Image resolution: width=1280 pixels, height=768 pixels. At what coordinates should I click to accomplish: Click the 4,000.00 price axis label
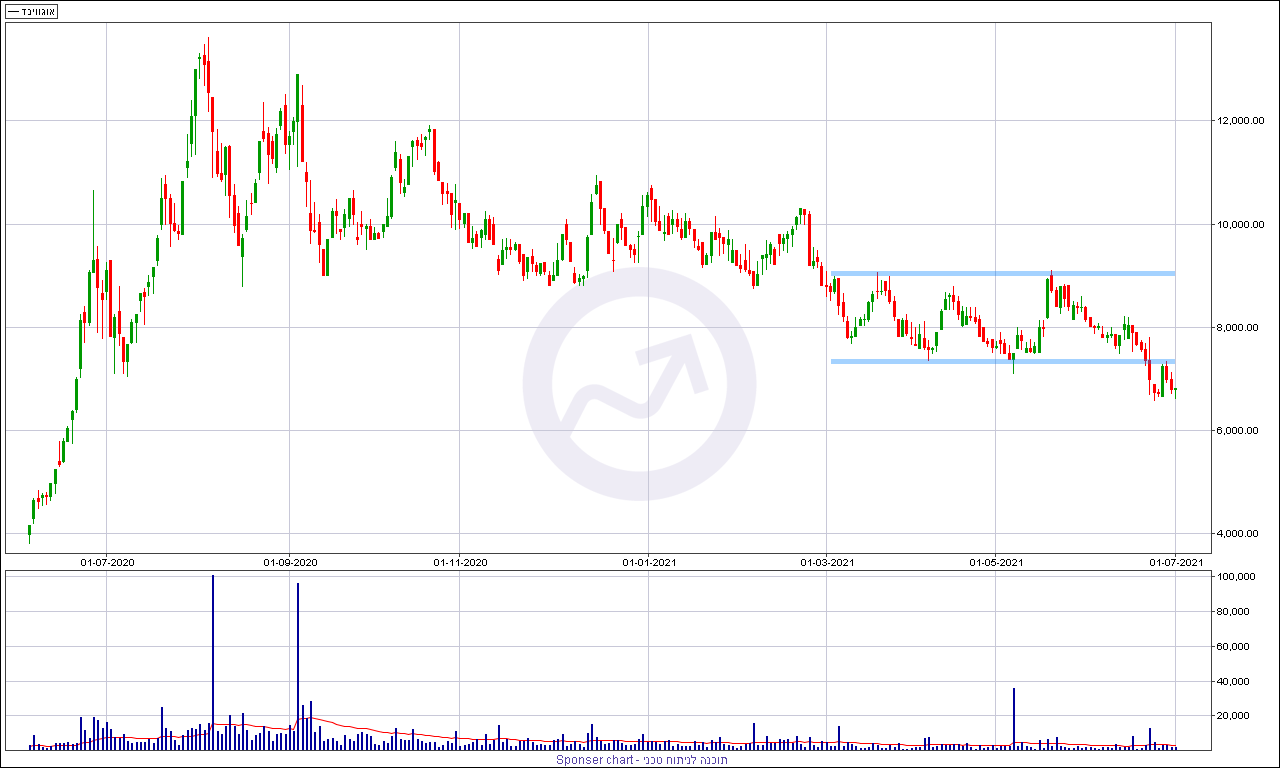tap(1226, 534)
